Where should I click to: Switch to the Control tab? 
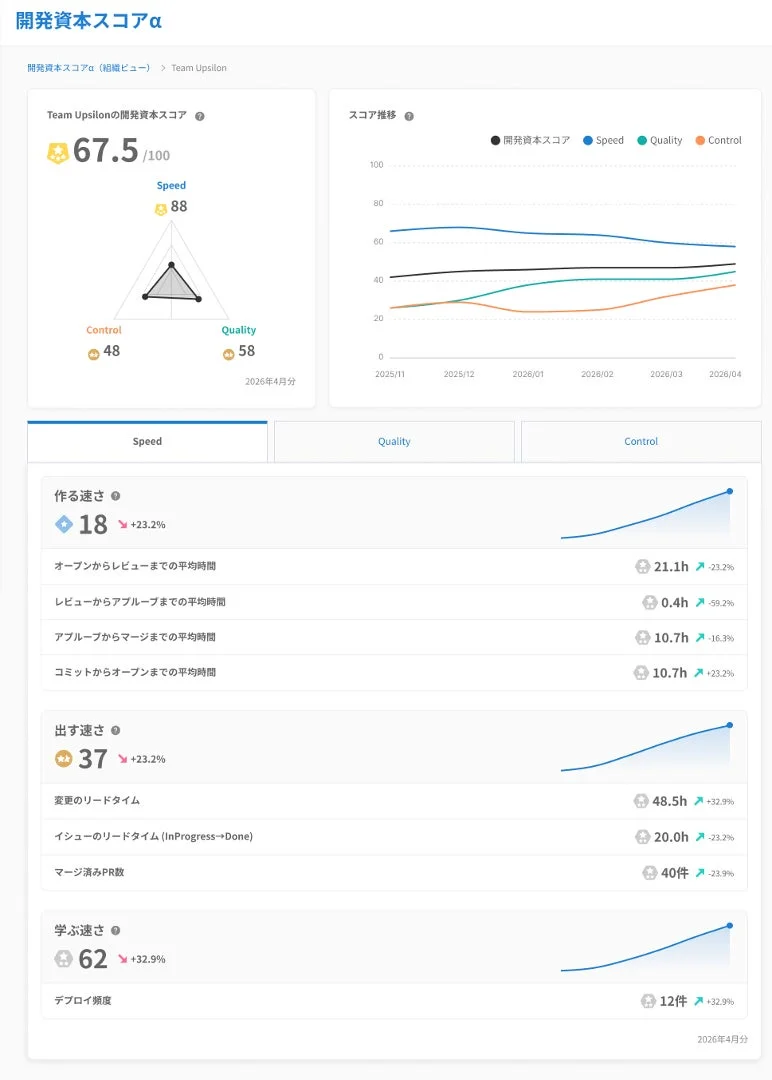coord(641,442)
